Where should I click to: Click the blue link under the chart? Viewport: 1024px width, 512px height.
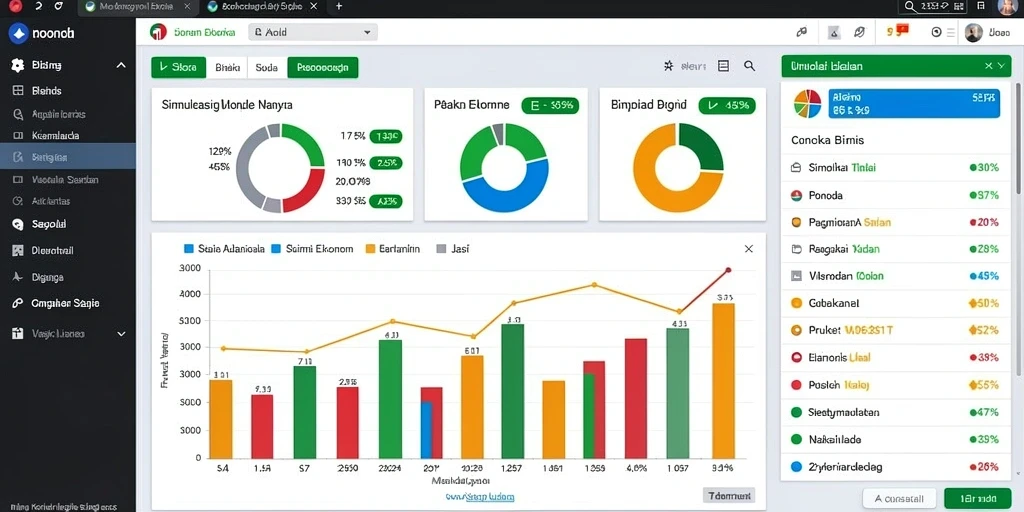click(x=480, y=497)
